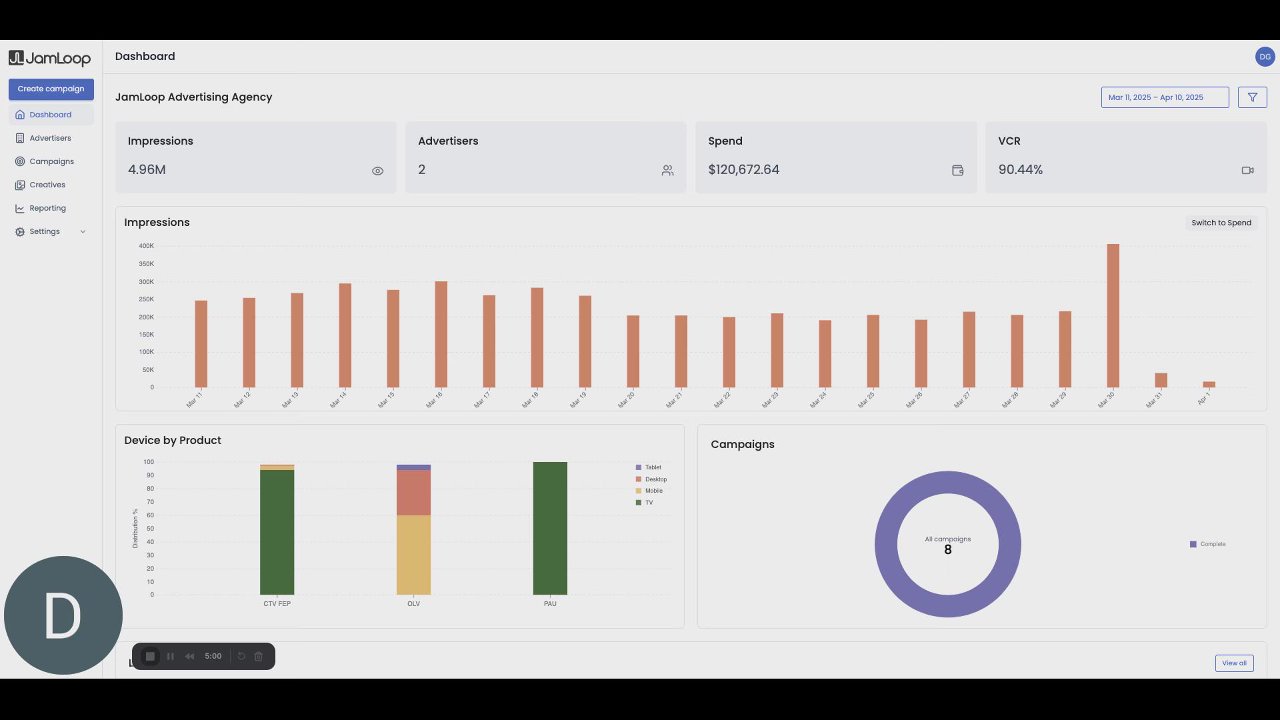Click the Device by Product title
Screen dimensions: 1280x720
tap(173, 440)
